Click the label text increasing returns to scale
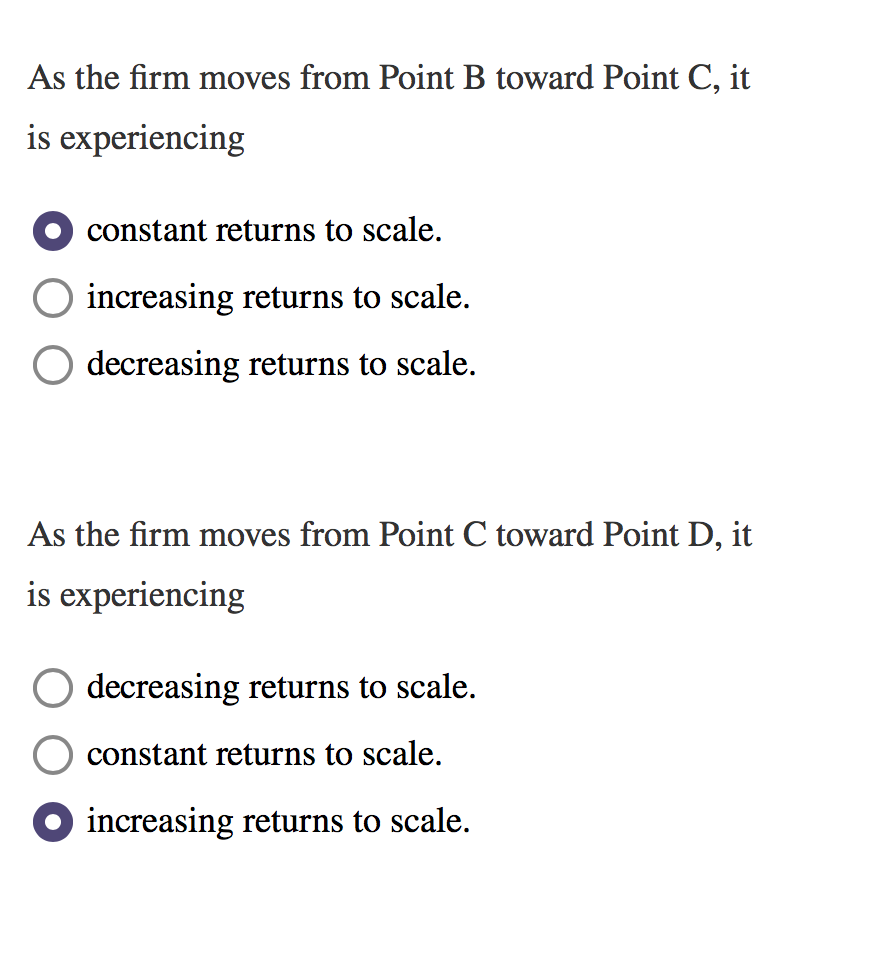This screenshot has width=876, height=960. tap(278, 297)
